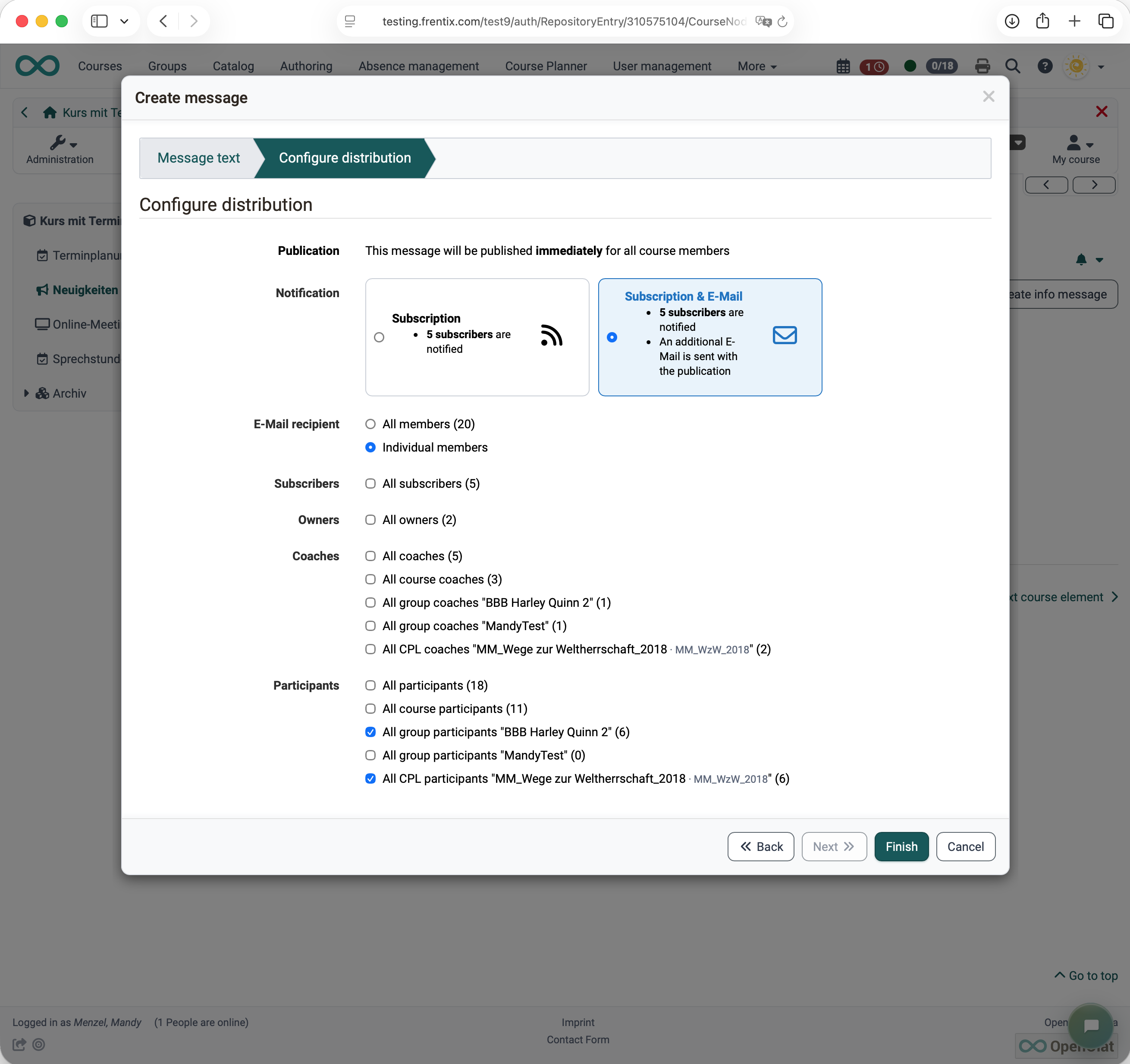
Task: Open the Authoring menu
Action: coord(306,66)
